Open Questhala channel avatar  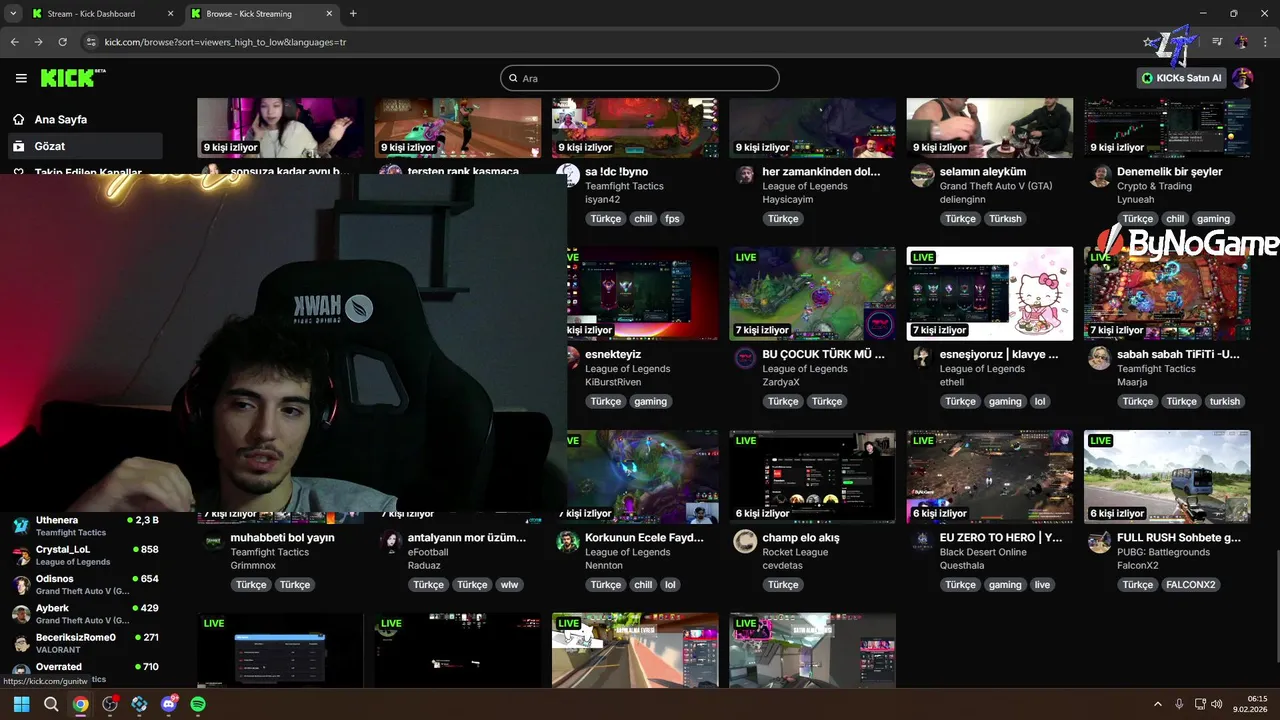pos(922,541)
